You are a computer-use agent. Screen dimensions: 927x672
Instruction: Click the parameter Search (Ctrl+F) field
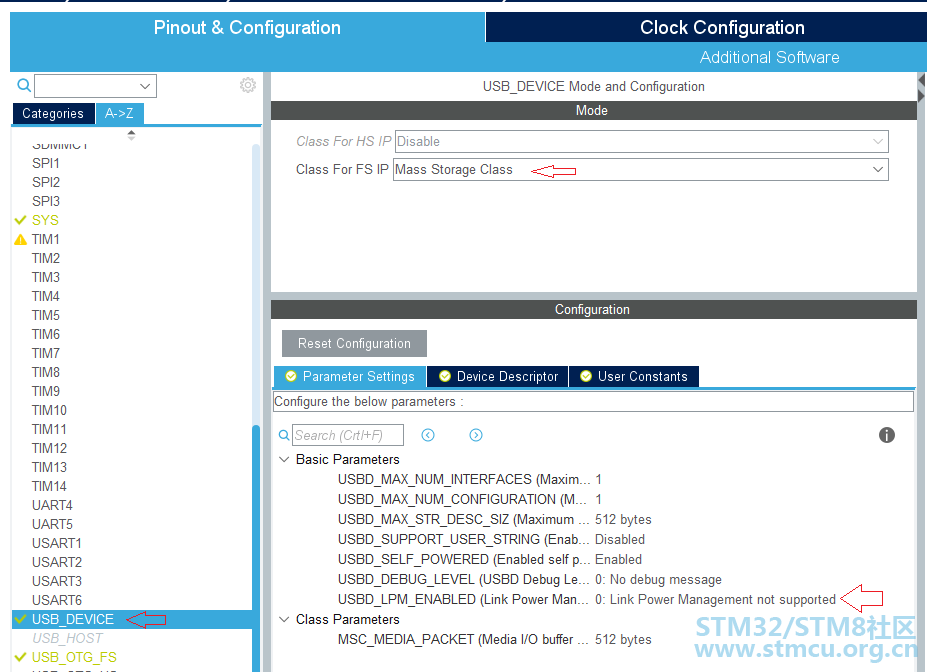[348, 435]
